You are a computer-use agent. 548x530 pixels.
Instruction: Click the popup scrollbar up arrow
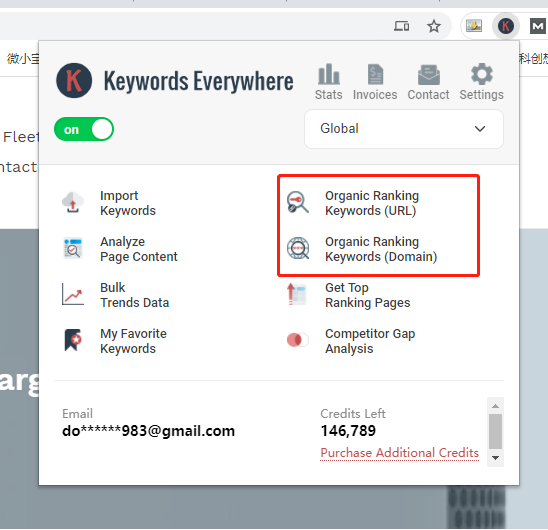point(495,406)
